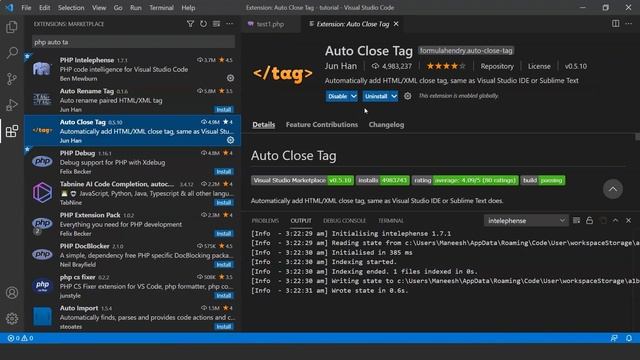Show errors and warnings in status bar
Image resolution: width=640 pixels, height=360 pixels.
click(x=20, y=338)
